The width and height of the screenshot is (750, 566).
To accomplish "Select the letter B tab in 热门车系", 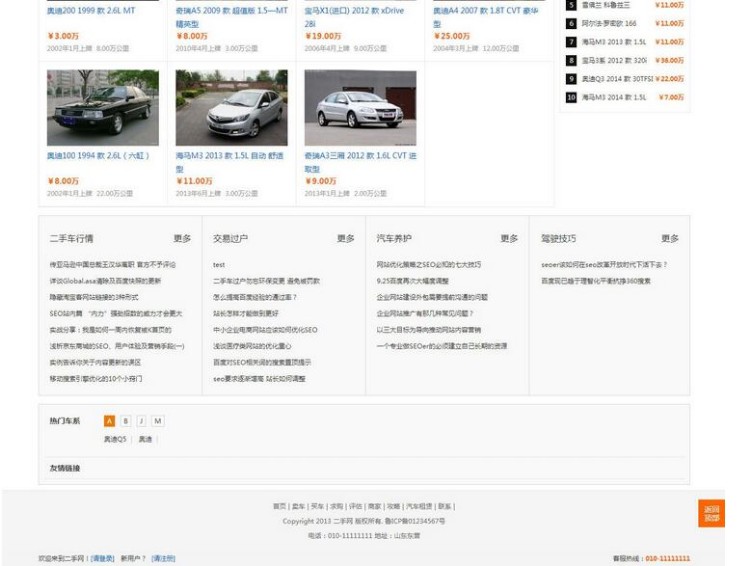I will coord(125,421).
